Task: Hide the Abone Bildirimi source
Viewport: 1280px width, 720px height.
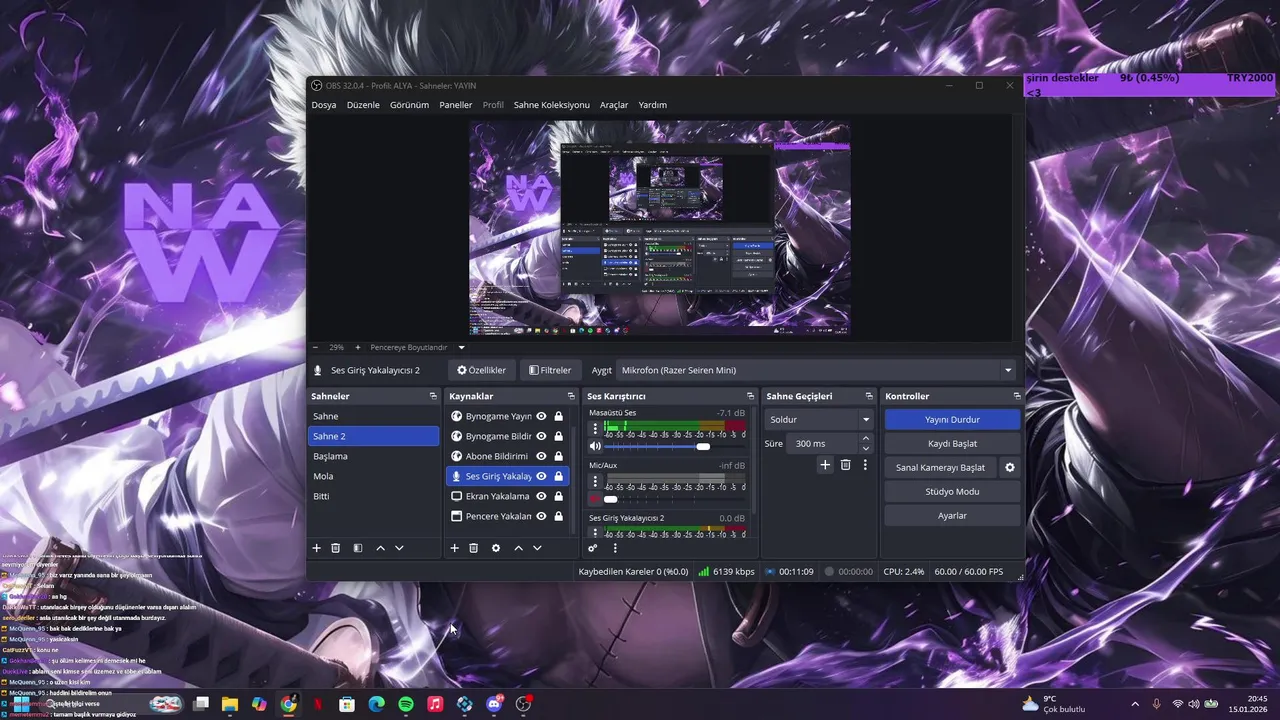Action: 541,456
